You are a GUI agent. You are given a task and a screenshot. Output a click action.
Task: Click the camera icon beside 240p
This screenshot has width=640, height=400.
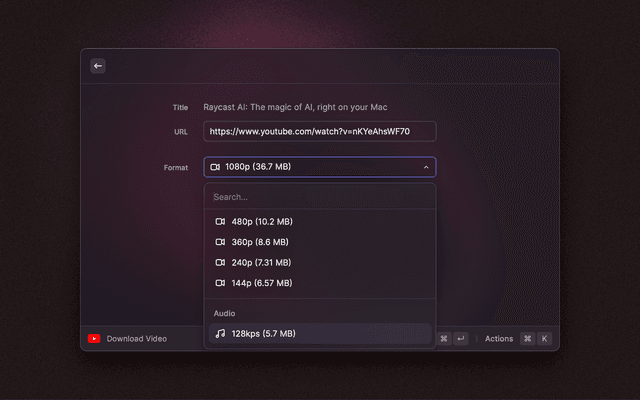(220, 262)
